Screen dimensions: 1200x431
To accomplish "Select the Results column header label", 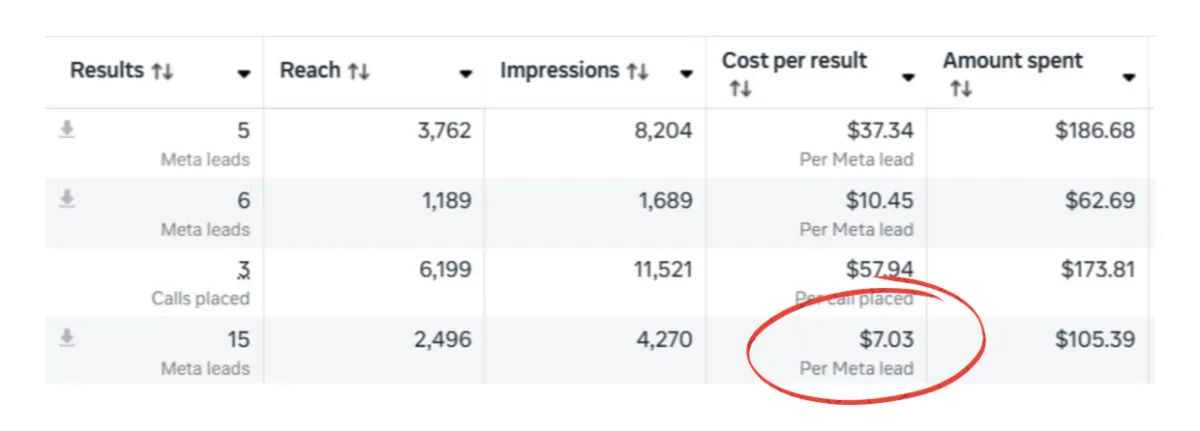I will pos(107,71).
